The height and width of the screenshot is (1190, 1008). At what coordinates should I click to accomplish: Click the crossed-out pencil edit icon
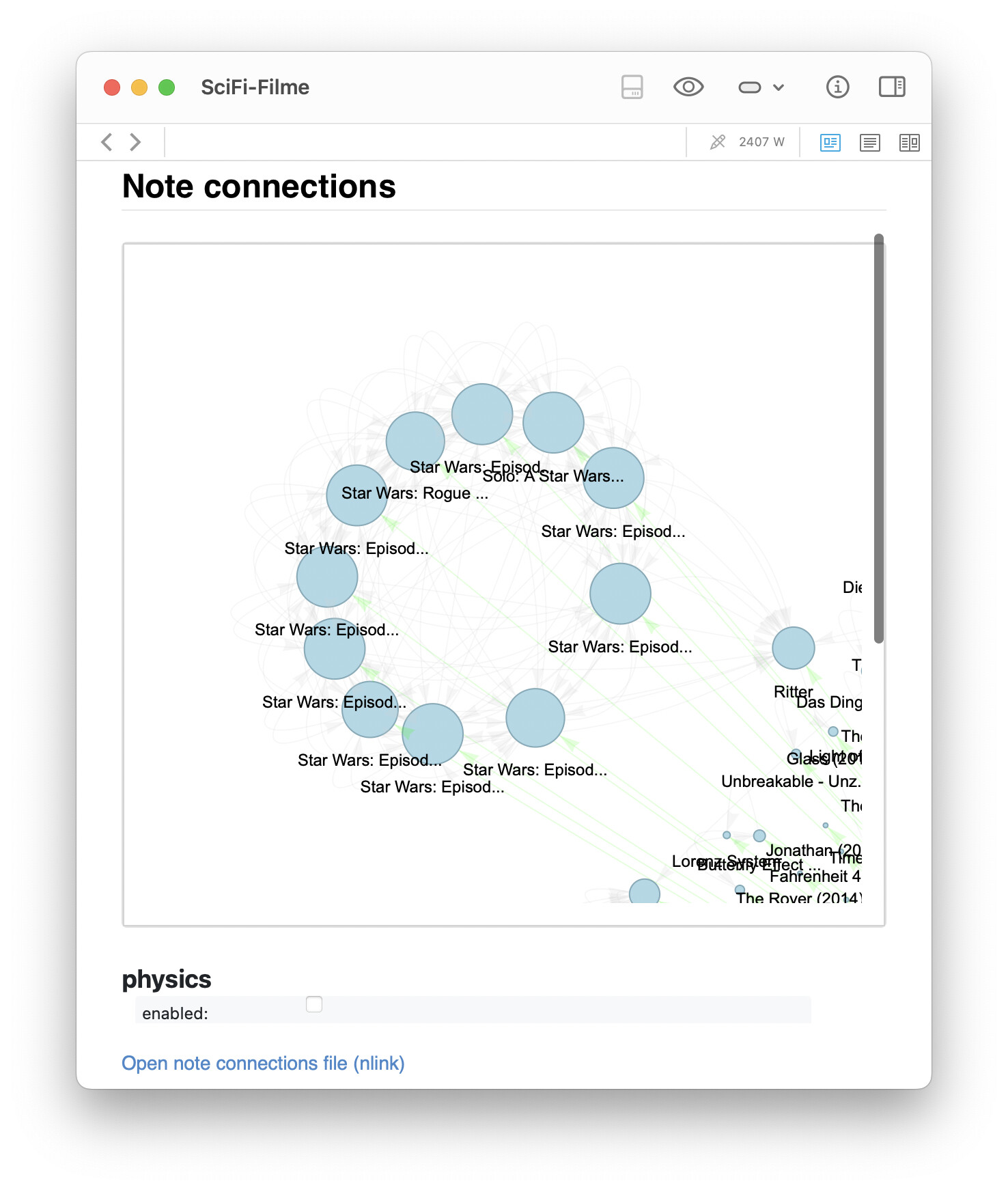click(718, 142)
